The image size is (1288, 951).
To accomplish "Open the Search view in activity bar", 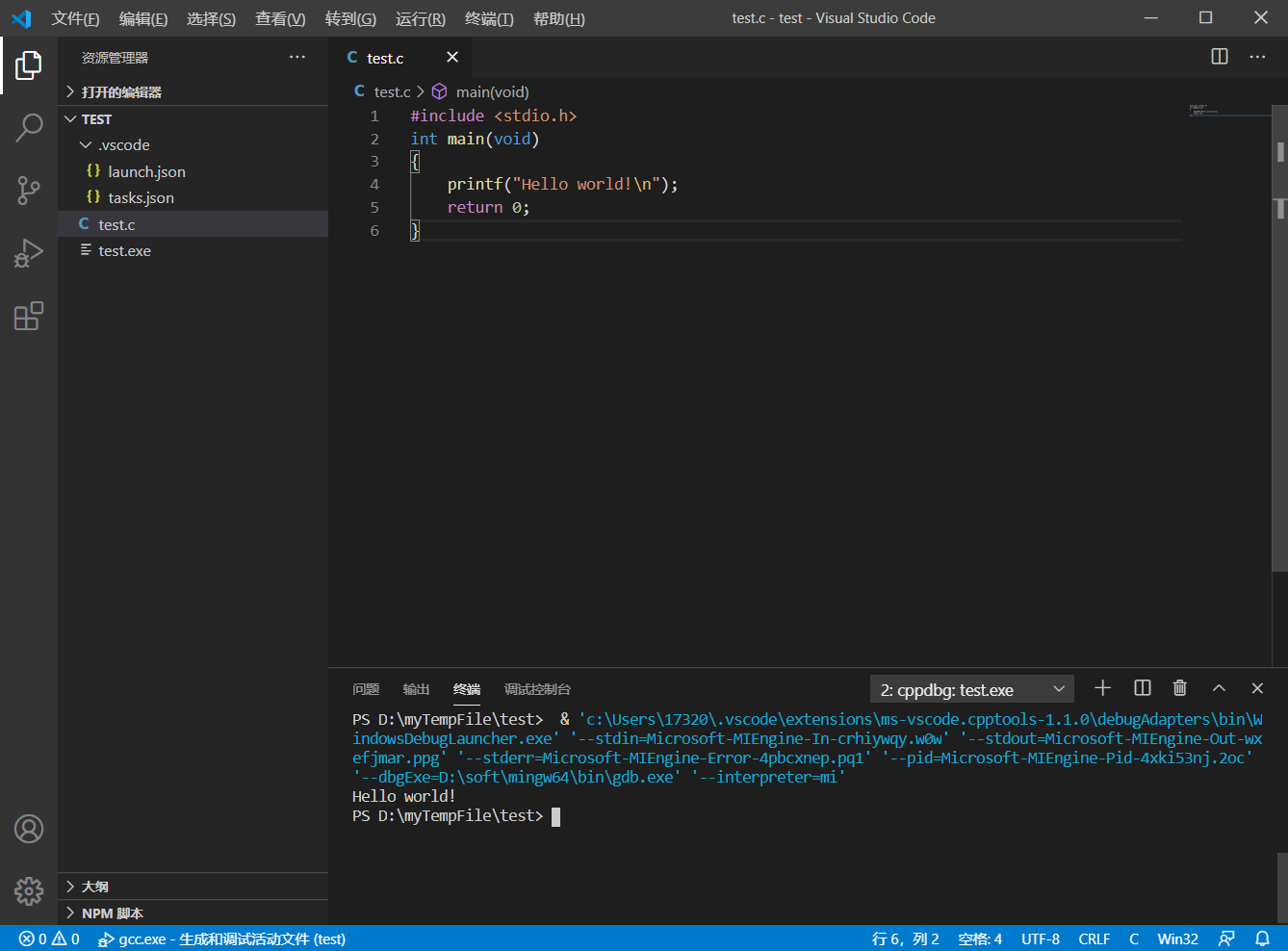I will pyautogui.click(x=29, y=127).
